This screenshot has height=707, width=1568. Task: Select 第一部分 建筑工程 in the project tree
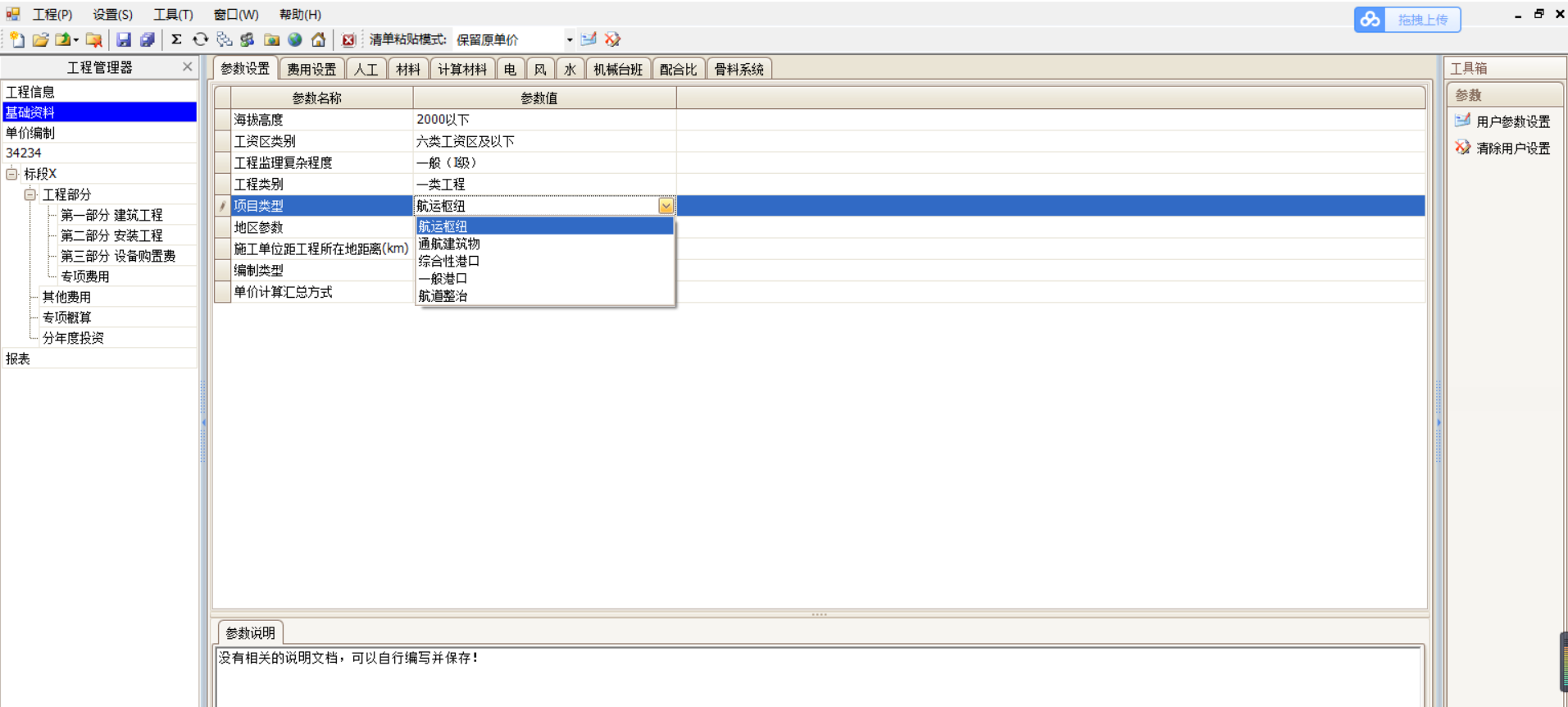[111, 215]
